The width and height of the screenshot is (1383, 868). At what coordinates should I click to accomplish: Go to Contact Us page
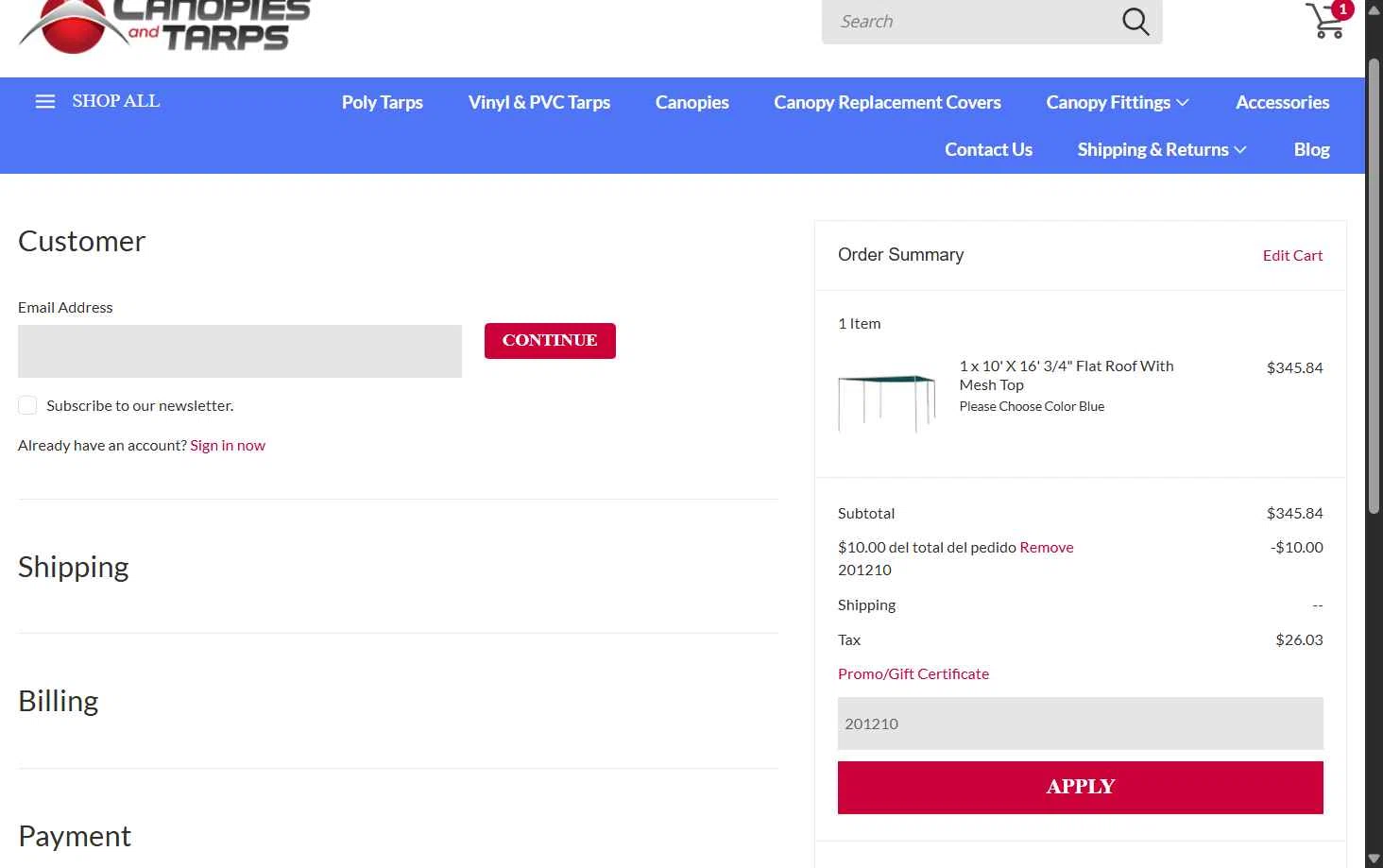point(989,149)
